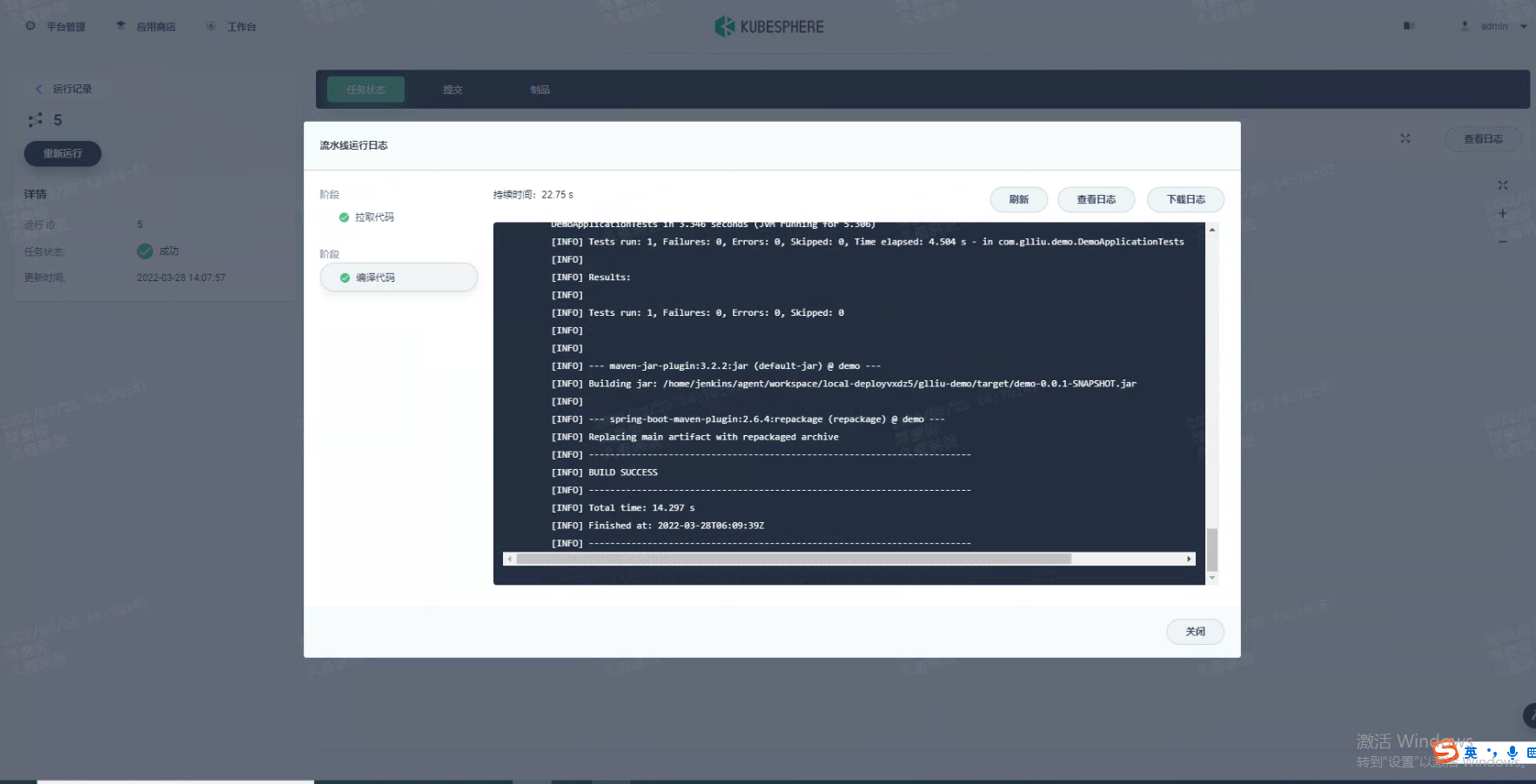Switch to the 提交 tab
The width and height of the screenshot is (1536, 784).
(x=453, y=89)
